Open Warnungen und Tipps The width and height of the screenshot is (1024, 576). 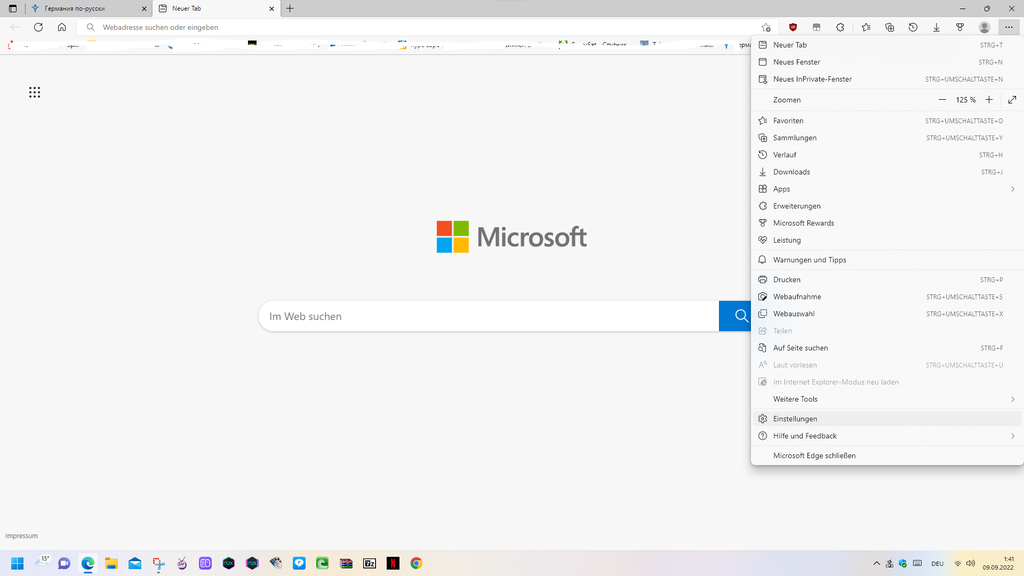point(887,260)
